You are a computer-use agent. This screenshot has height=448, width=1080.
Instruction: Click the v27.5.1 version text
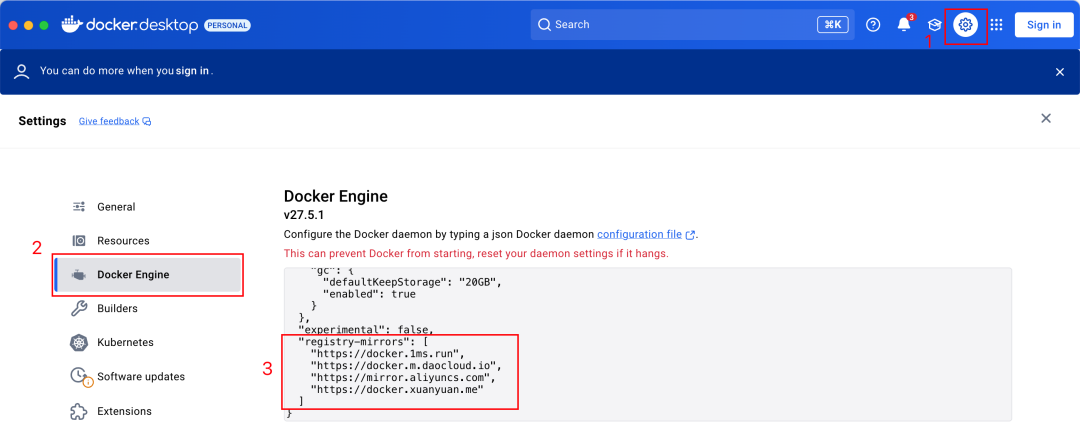(x=304, y=215)
